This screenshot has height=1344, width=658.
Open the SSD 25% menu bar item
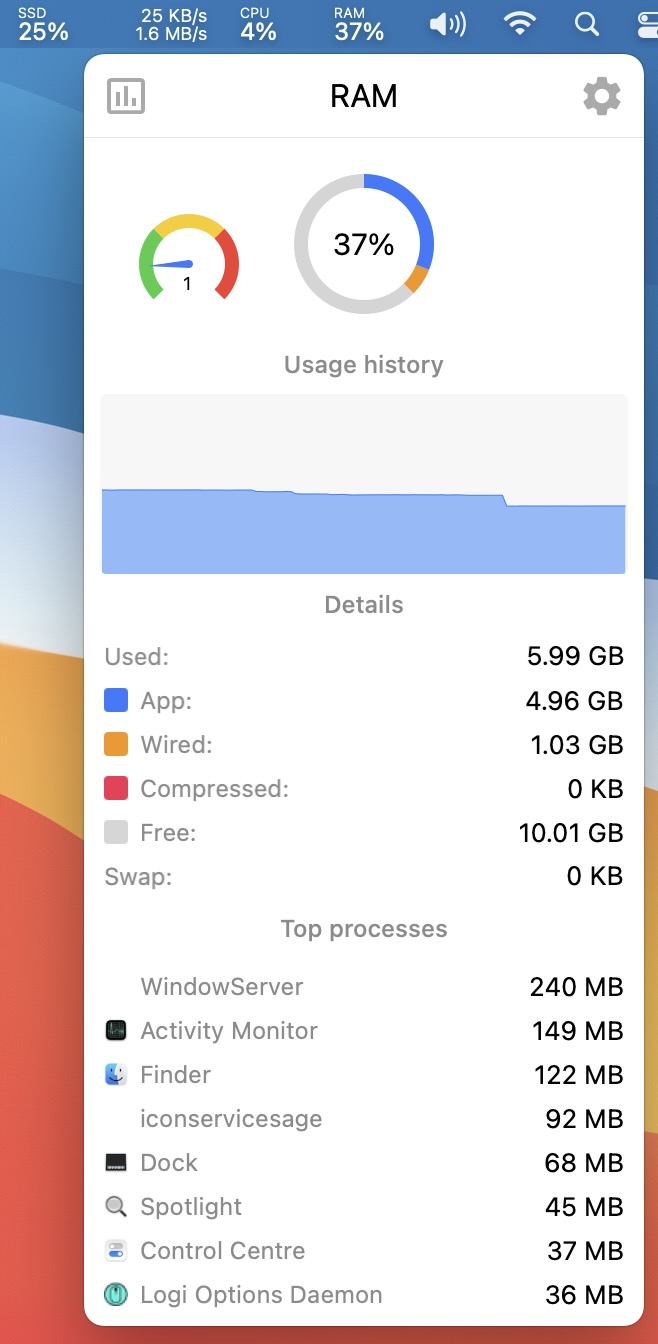click(43, 24)
